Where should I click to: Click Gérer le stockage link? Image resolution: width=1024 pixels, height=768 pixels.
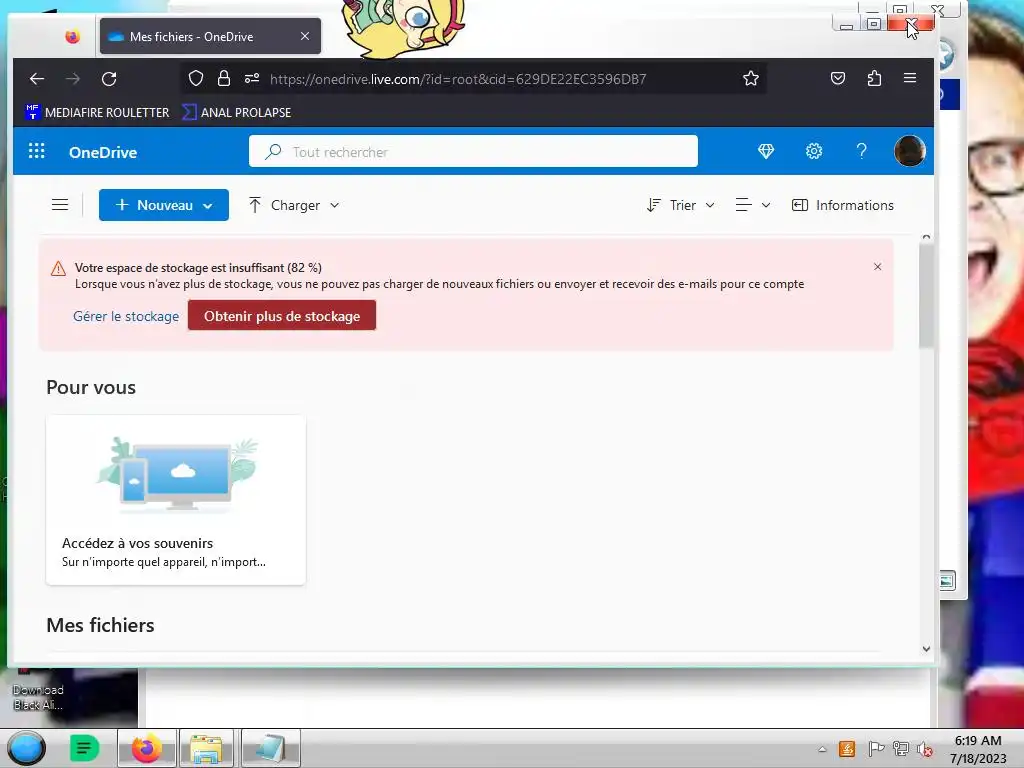126,316
